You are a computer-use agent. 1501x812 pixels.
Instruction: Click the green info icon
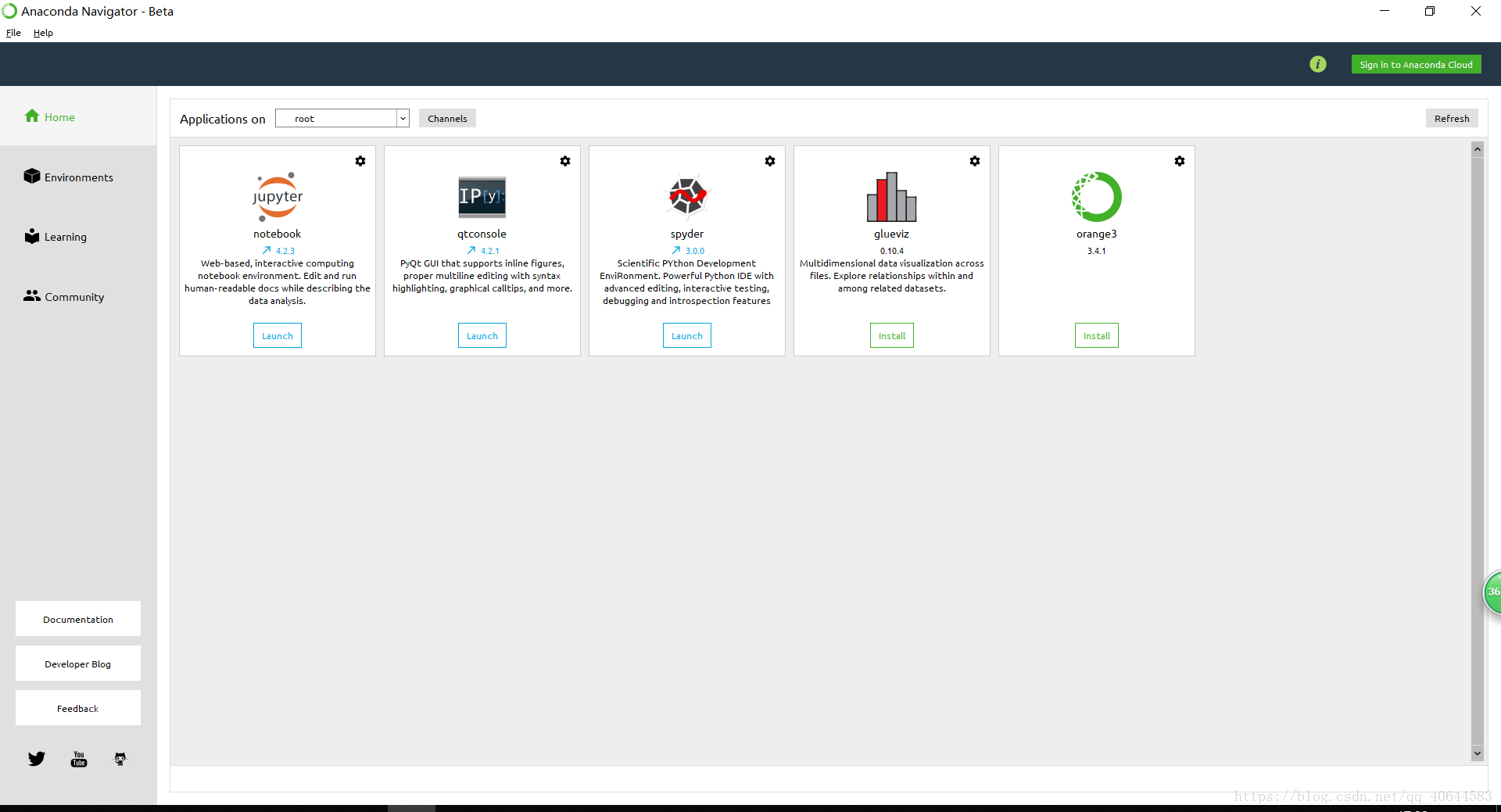(1318, 64)
